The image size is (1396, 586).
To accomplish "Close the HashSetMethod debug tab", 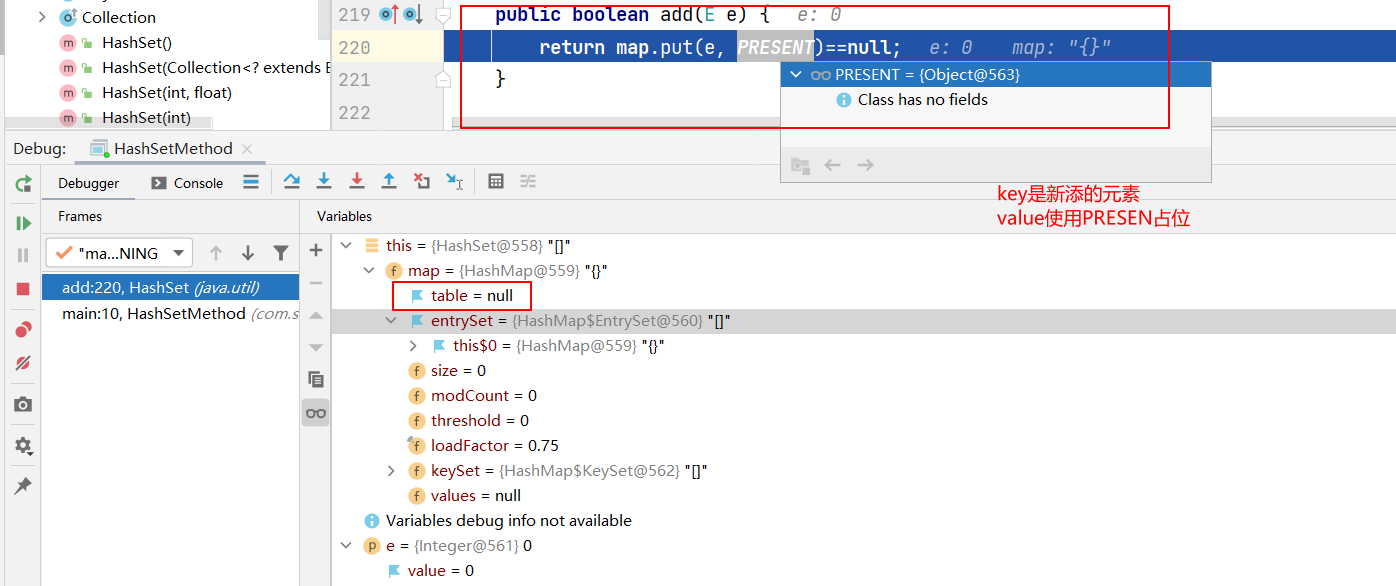I will point(247,149).
